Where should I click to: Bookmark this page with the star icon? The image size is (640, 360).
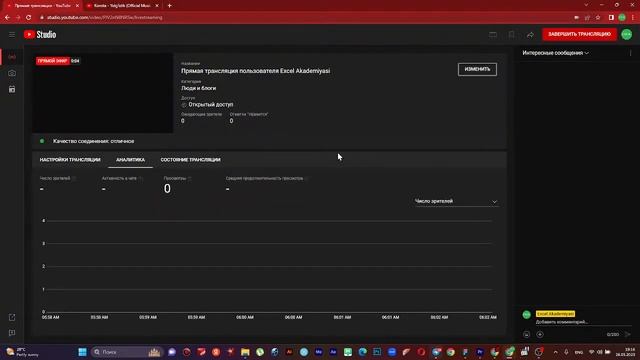click(598, 18)
